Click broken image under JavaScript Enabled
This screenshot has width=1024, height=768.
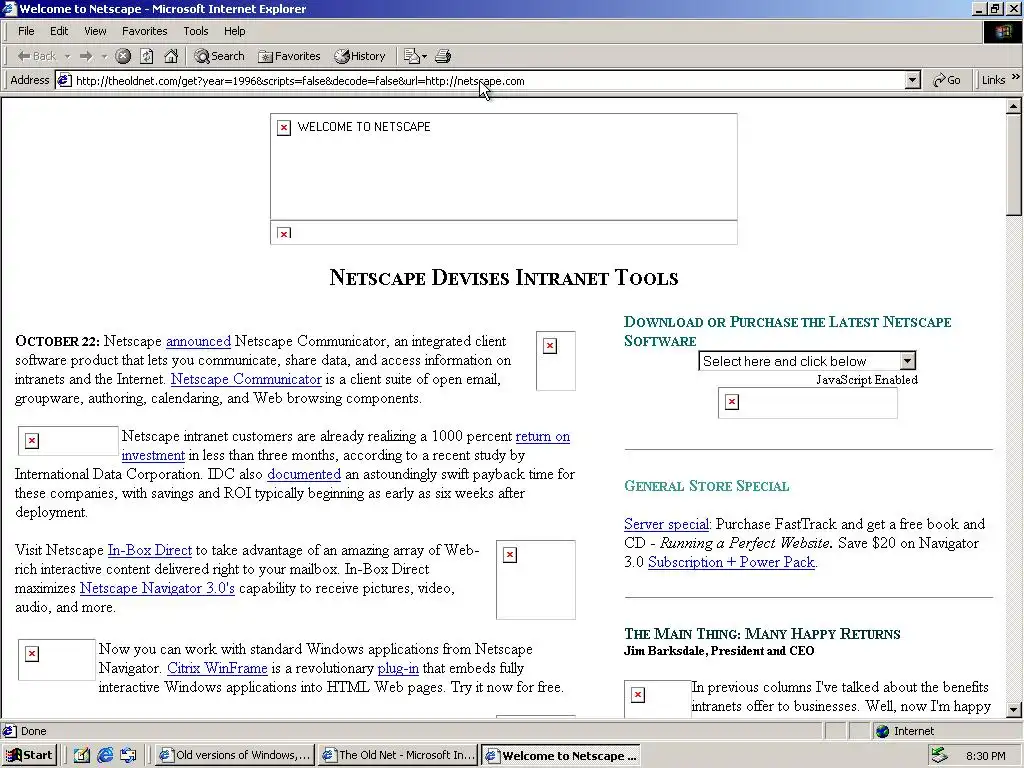(807, 402)
